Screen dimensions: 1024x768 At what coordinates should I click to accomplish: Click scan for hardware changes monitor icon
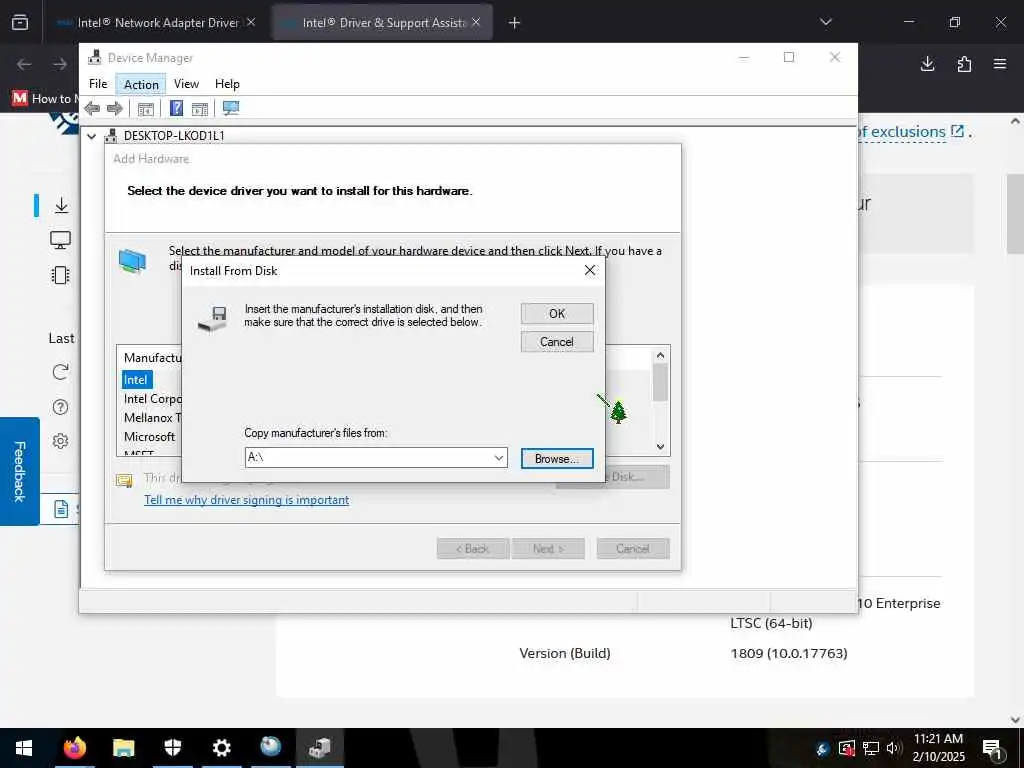(x=231, y=108)
